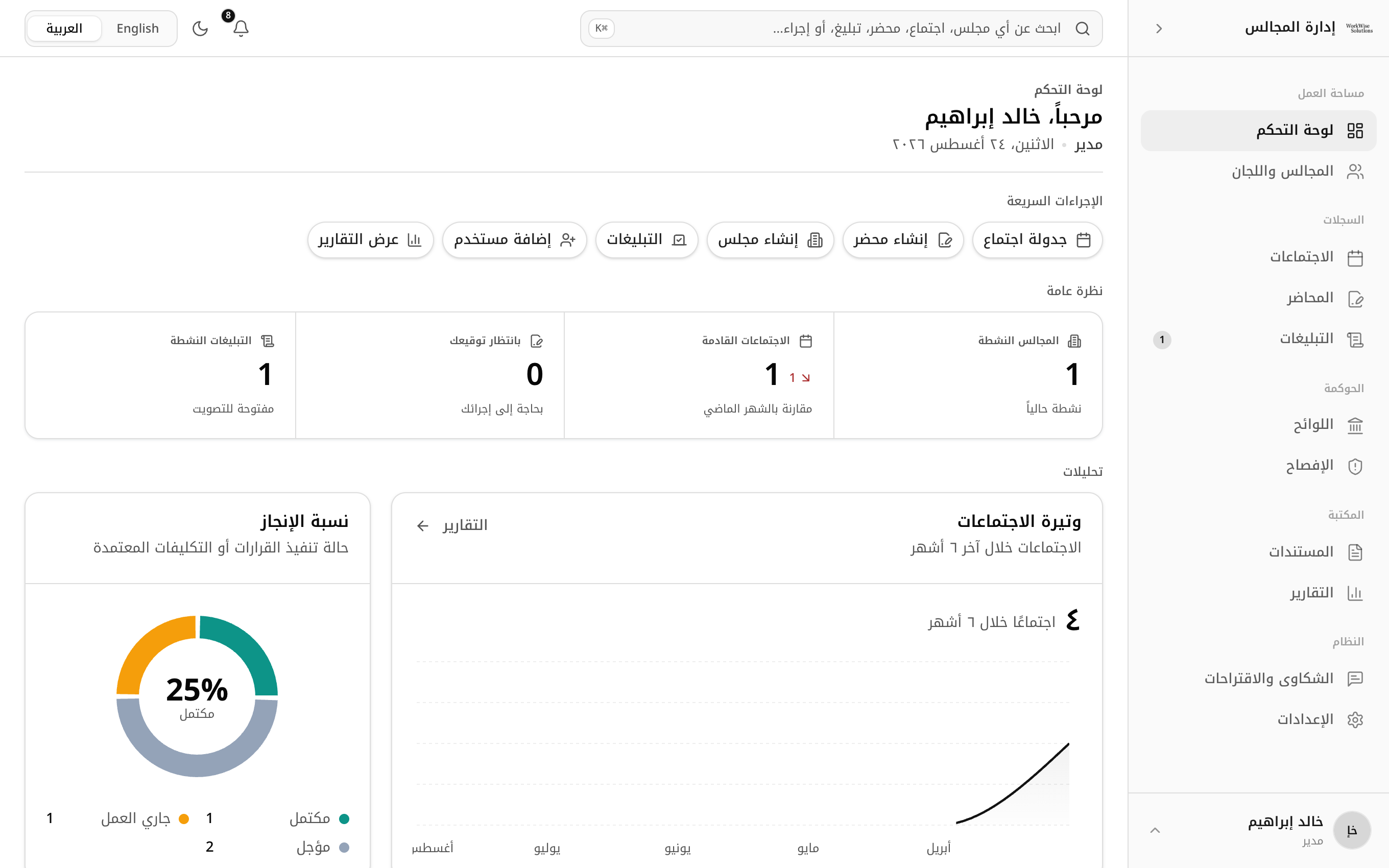Click calendar icon in جدولة اجتماع button
Screen dimensions: 1389x868
pos(1083,240)
